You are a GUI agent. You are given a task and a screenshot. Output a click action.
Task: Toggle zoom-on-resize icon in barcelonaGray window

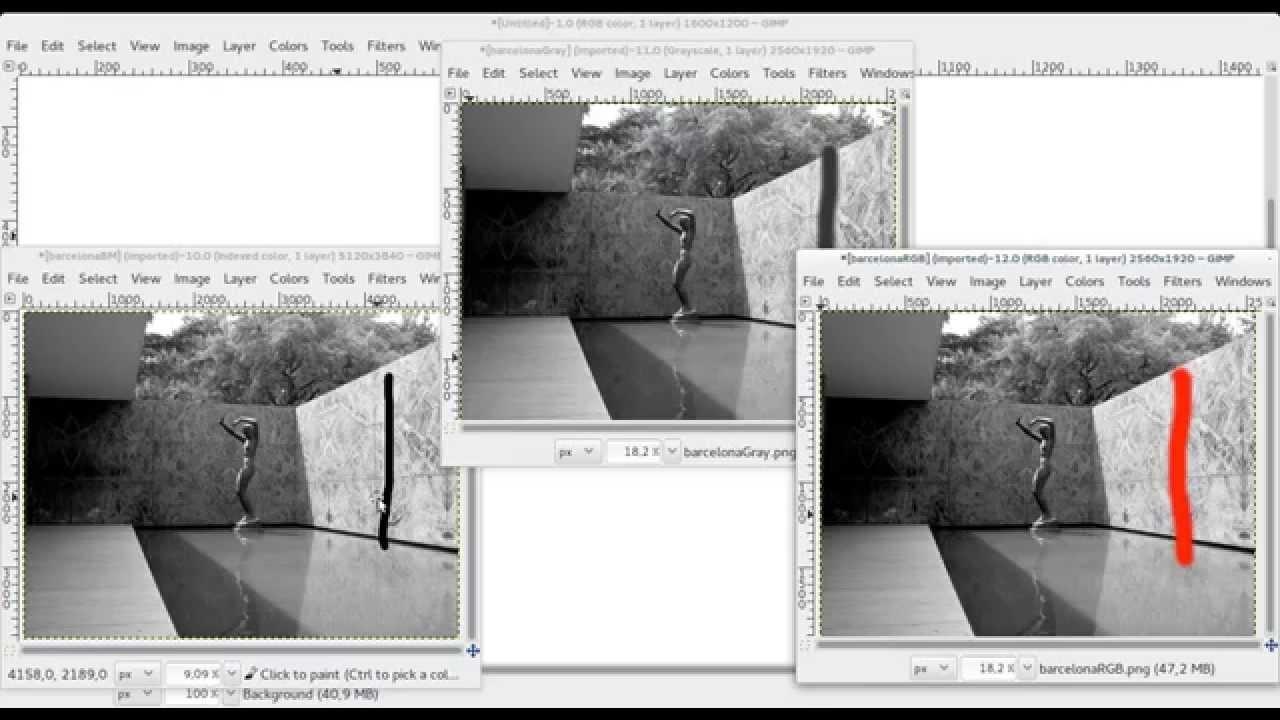click(905, 93)
